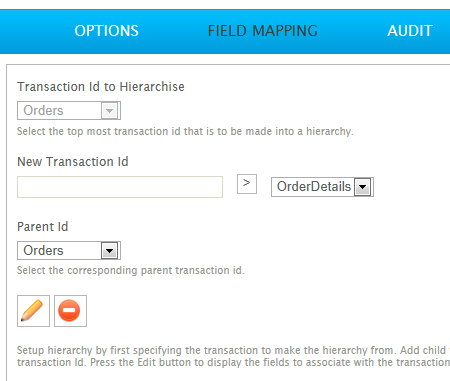This screenshot has height=381, width=450.
Task: Select the OrderDetails combo box text
Action: click(314, 187)
